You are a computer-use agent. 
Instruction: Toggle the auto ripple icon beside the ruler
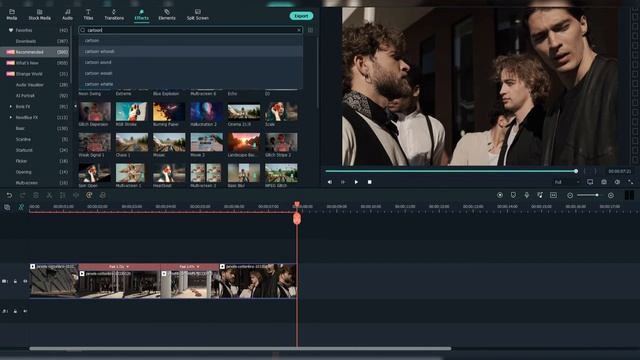coord(21,207)
